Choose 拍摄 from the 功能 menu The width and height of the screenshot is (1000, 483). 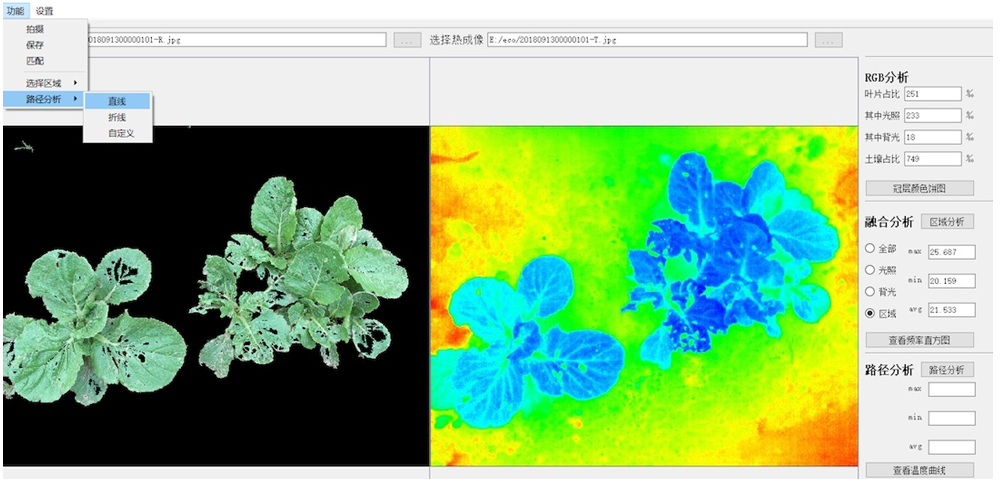click(x=35, y=29)
